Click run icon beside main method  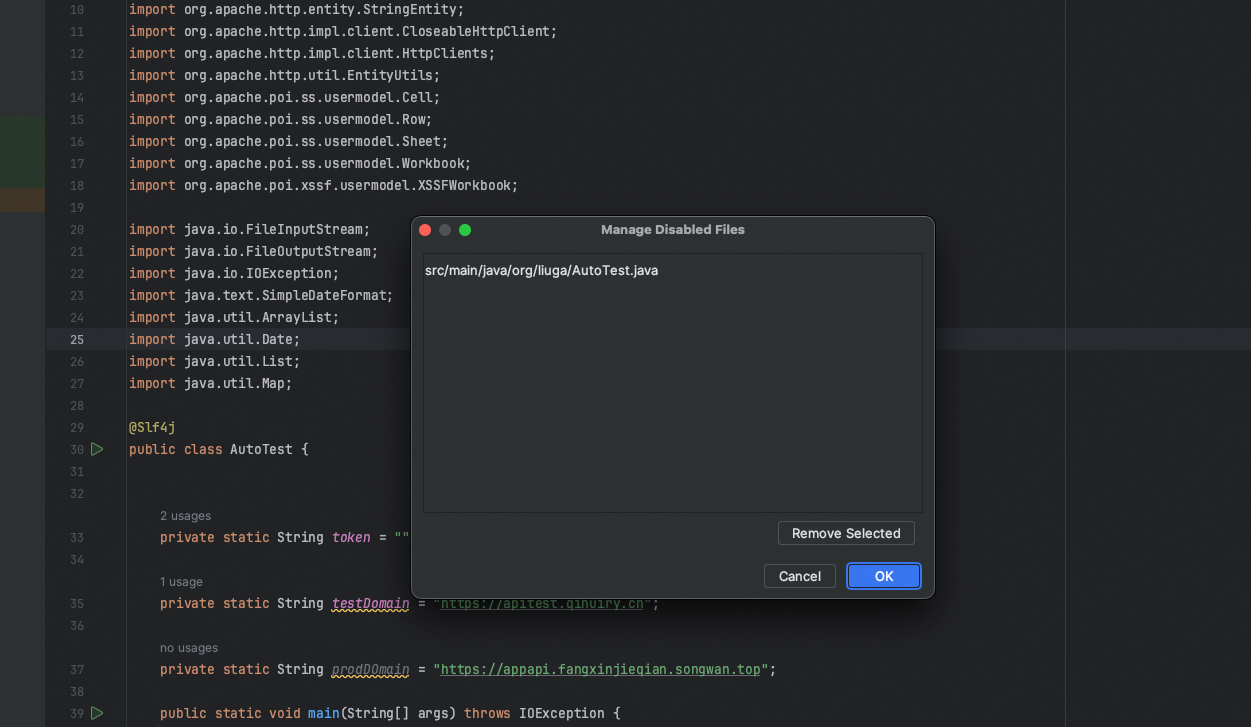pos(96,713)
